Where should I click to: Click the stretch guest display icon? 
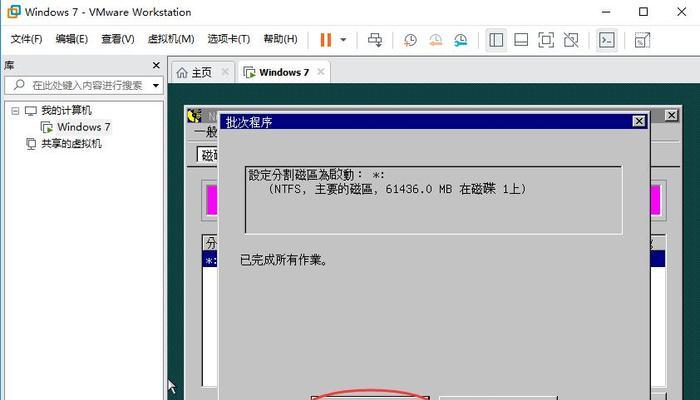click(x=642, y=40)
